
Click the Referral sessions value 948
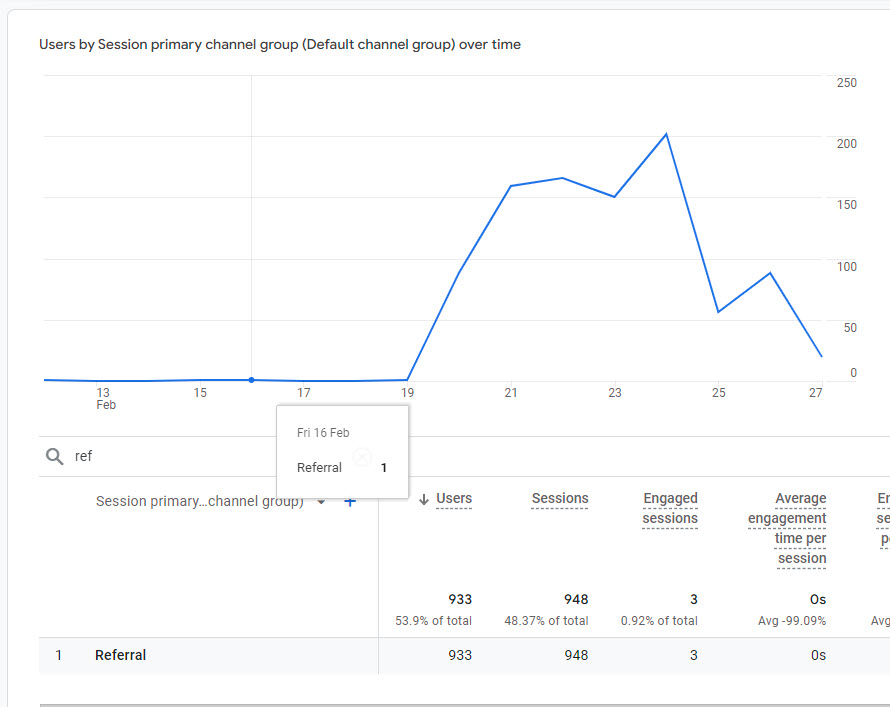click(576, 655)
